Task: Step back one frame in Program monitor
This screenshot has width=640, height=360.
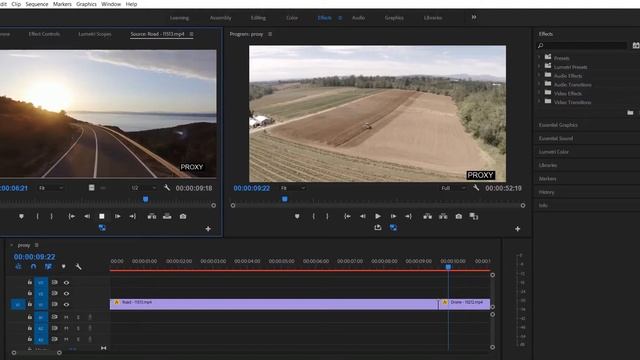Action: tap(363, 216)
